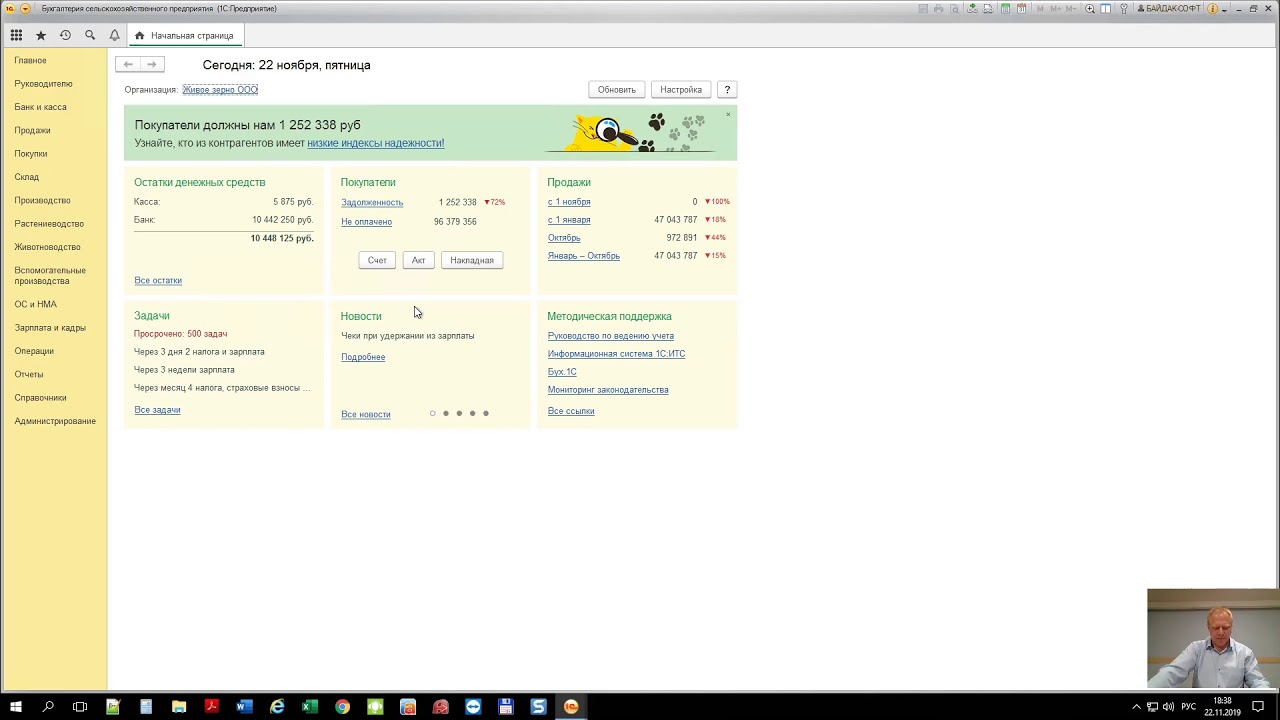The width and height of the screenshot is (1280, 720).
Task: Open the Все задачи link
Action: (157, 410)
